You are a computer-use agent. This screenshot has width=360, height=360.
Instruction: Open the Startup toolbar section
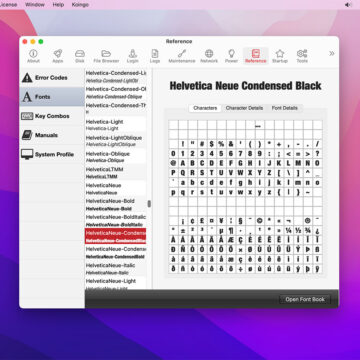click(x=280, y=56)
